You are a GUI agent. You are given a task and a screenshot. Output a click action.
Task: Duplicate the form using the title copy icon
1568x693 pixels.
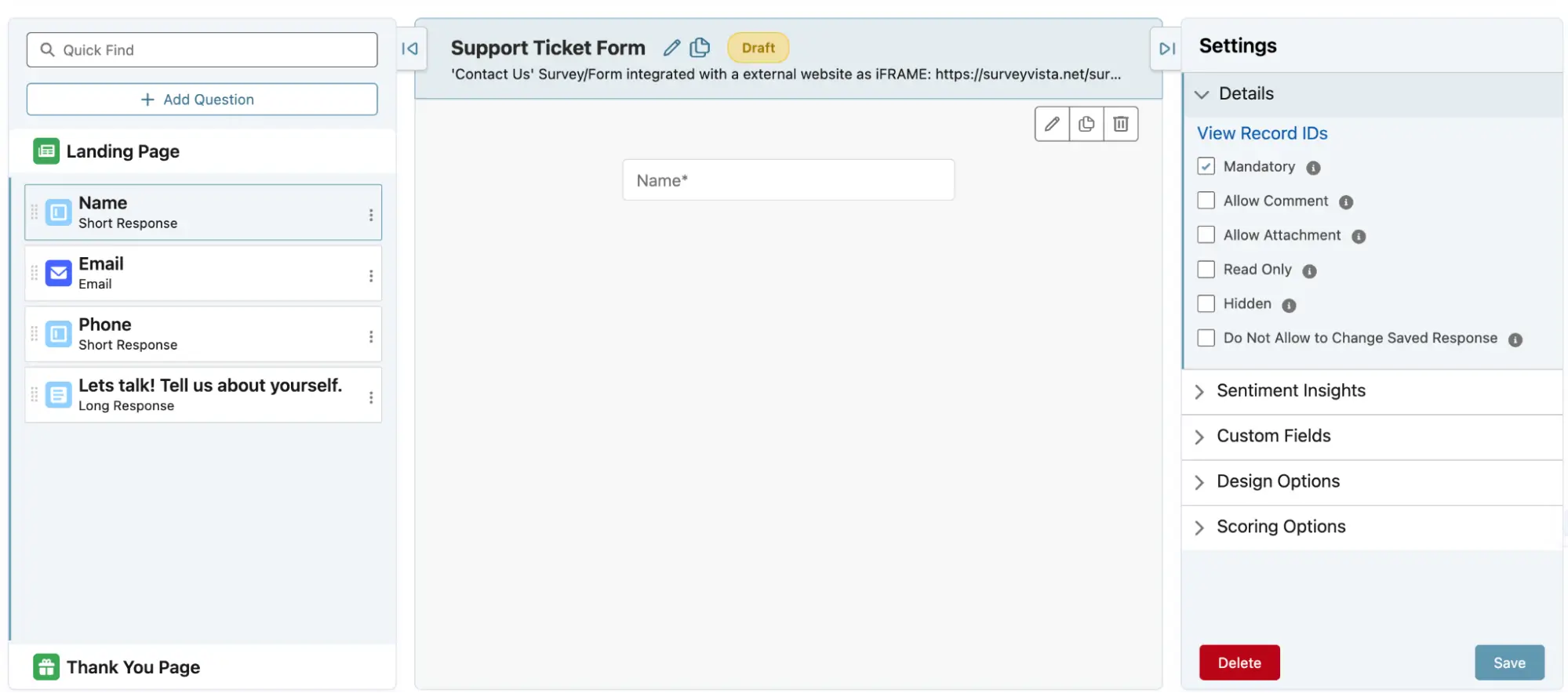click(700, 48)
